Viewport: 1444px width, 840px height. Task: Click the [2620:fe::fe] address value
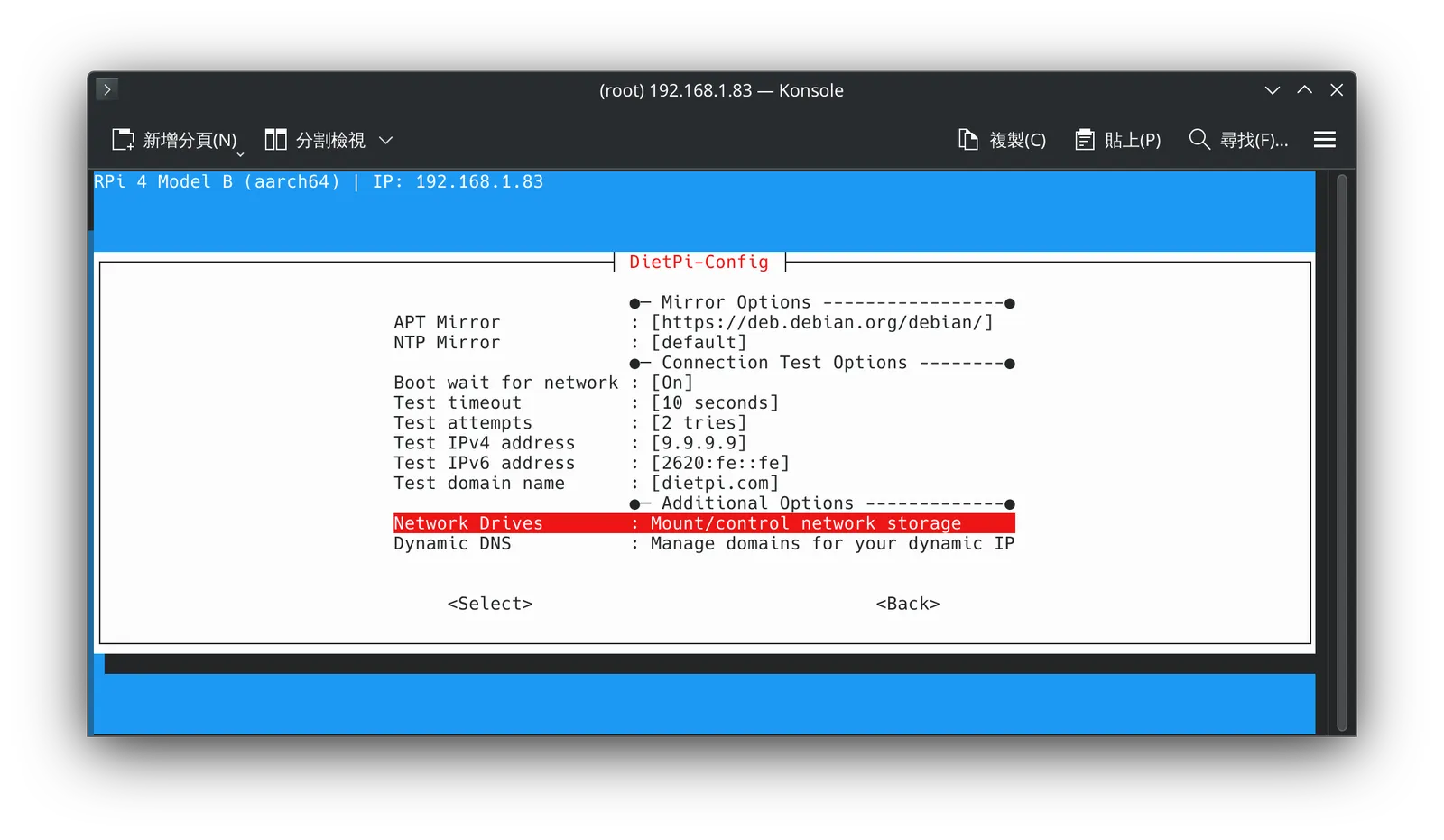(x=720, y=463)
